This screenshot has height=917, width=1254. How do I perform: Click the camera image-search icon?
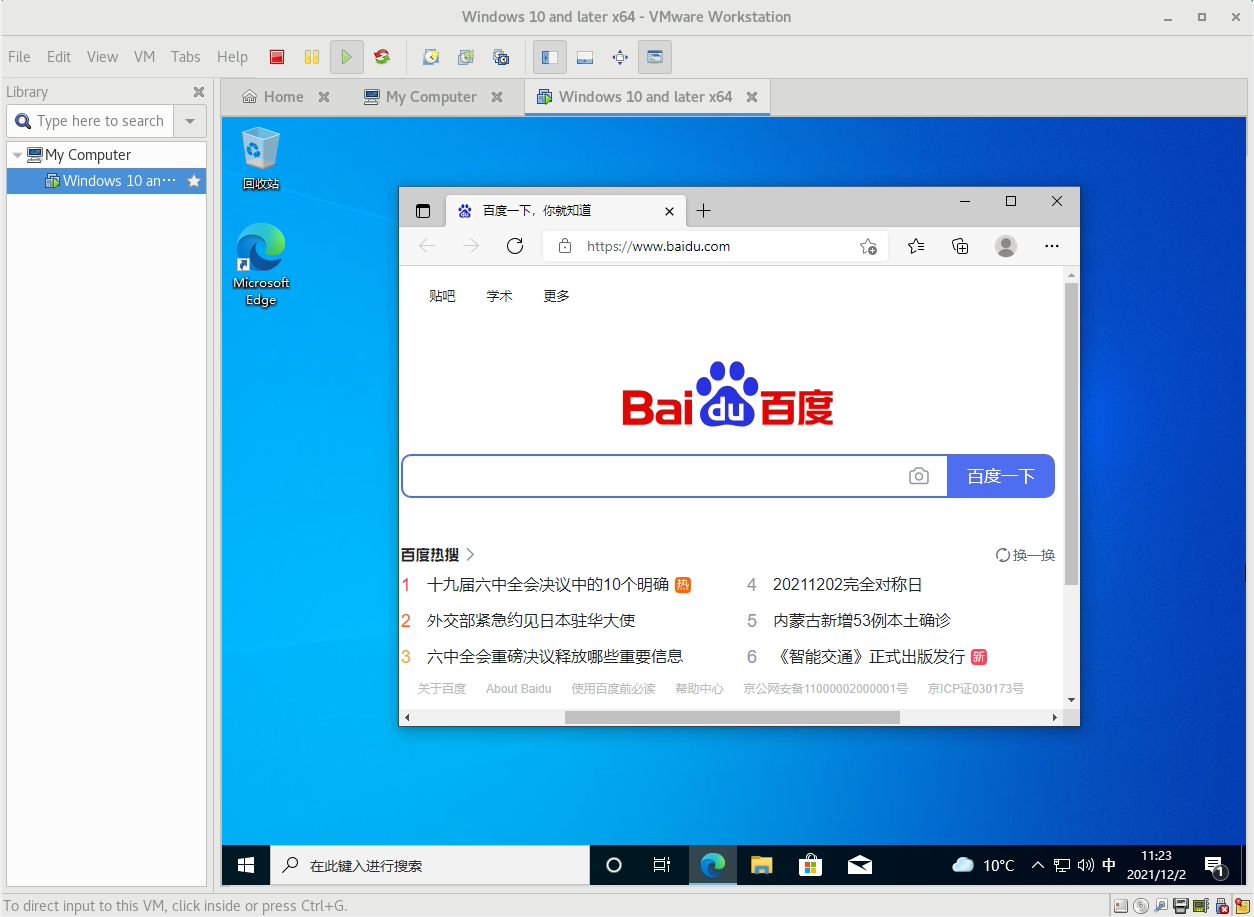tap(919, 476)
